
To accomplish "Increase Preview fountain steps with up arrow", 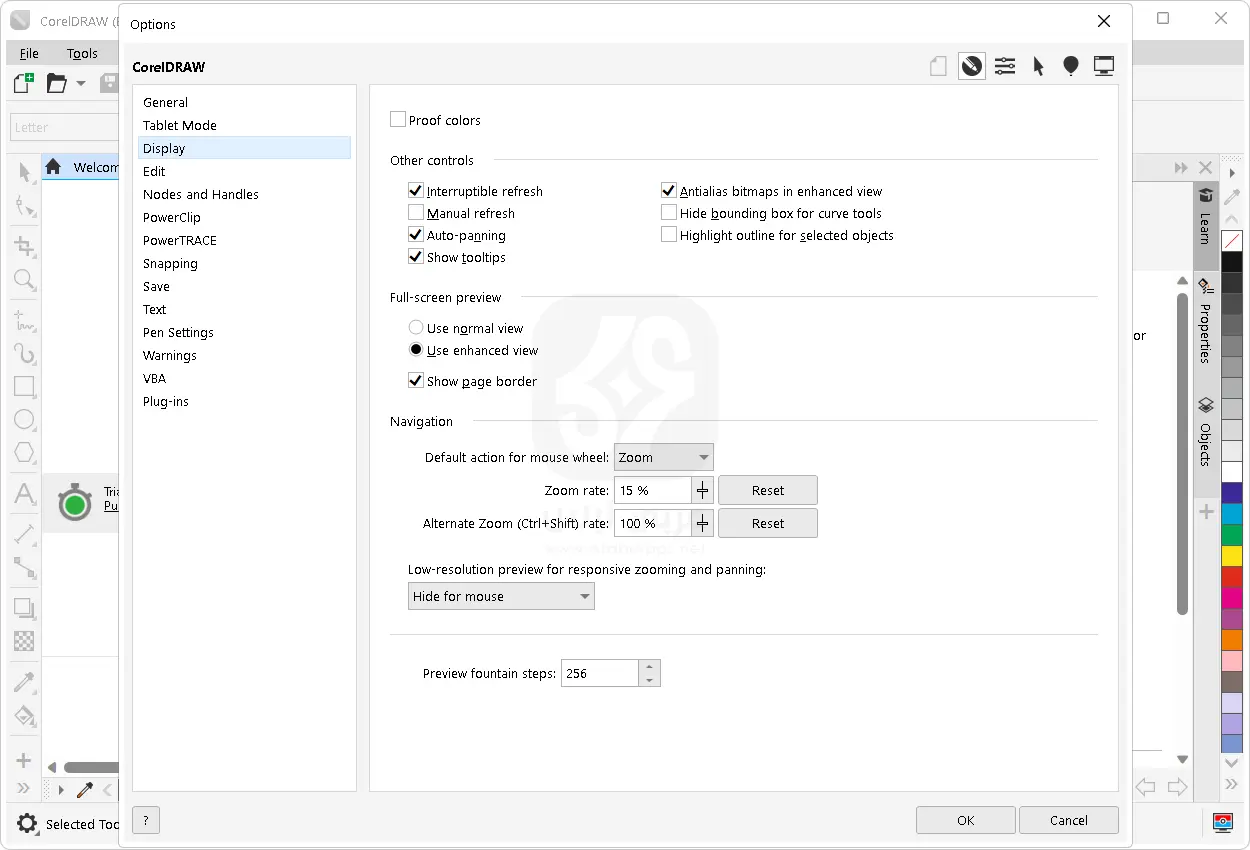I will 650,667.
